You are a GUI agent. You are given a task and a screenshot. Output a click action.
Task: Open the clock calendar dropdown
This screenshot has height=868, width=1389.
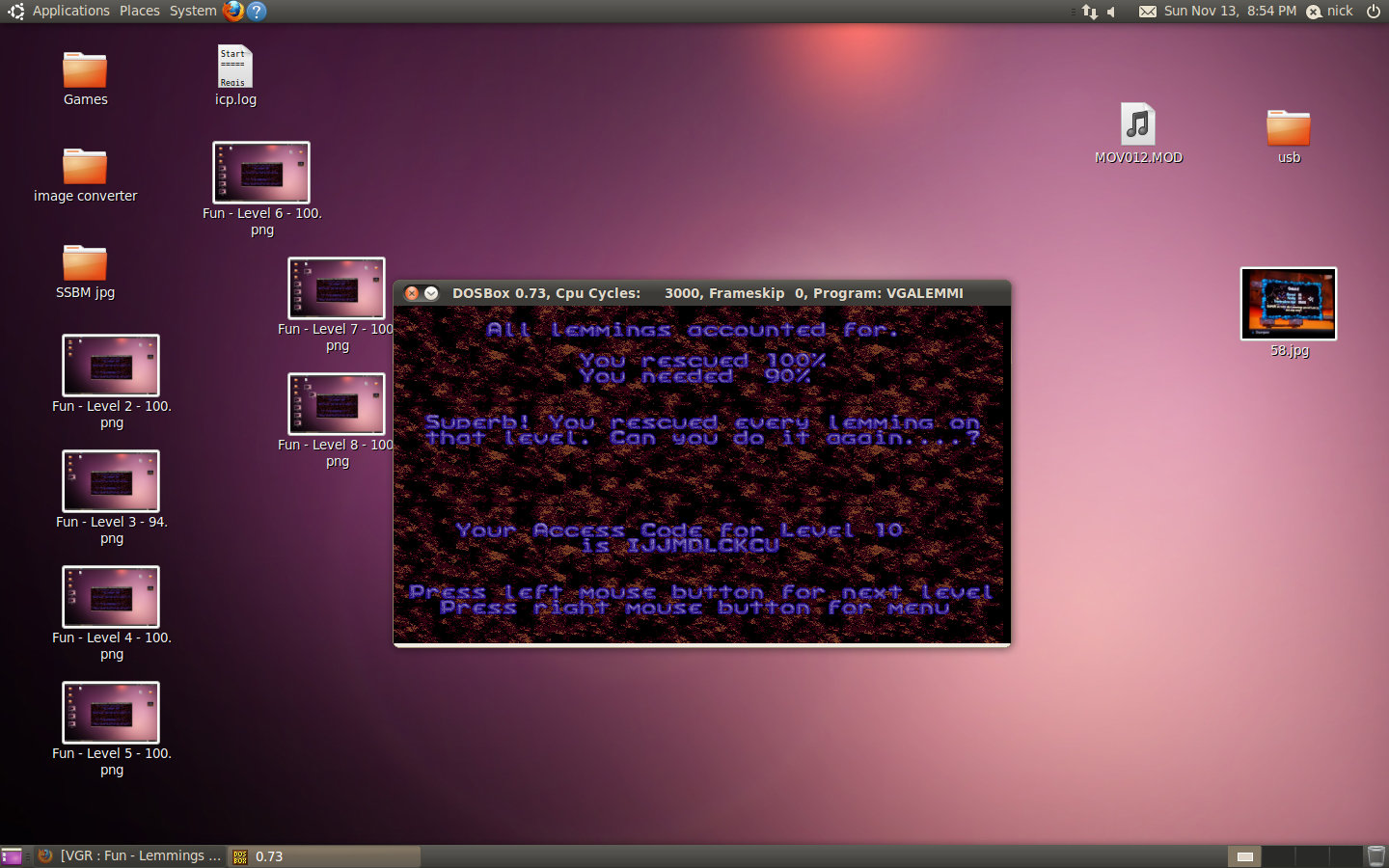pyautogui.click(x=1230, y=11)
